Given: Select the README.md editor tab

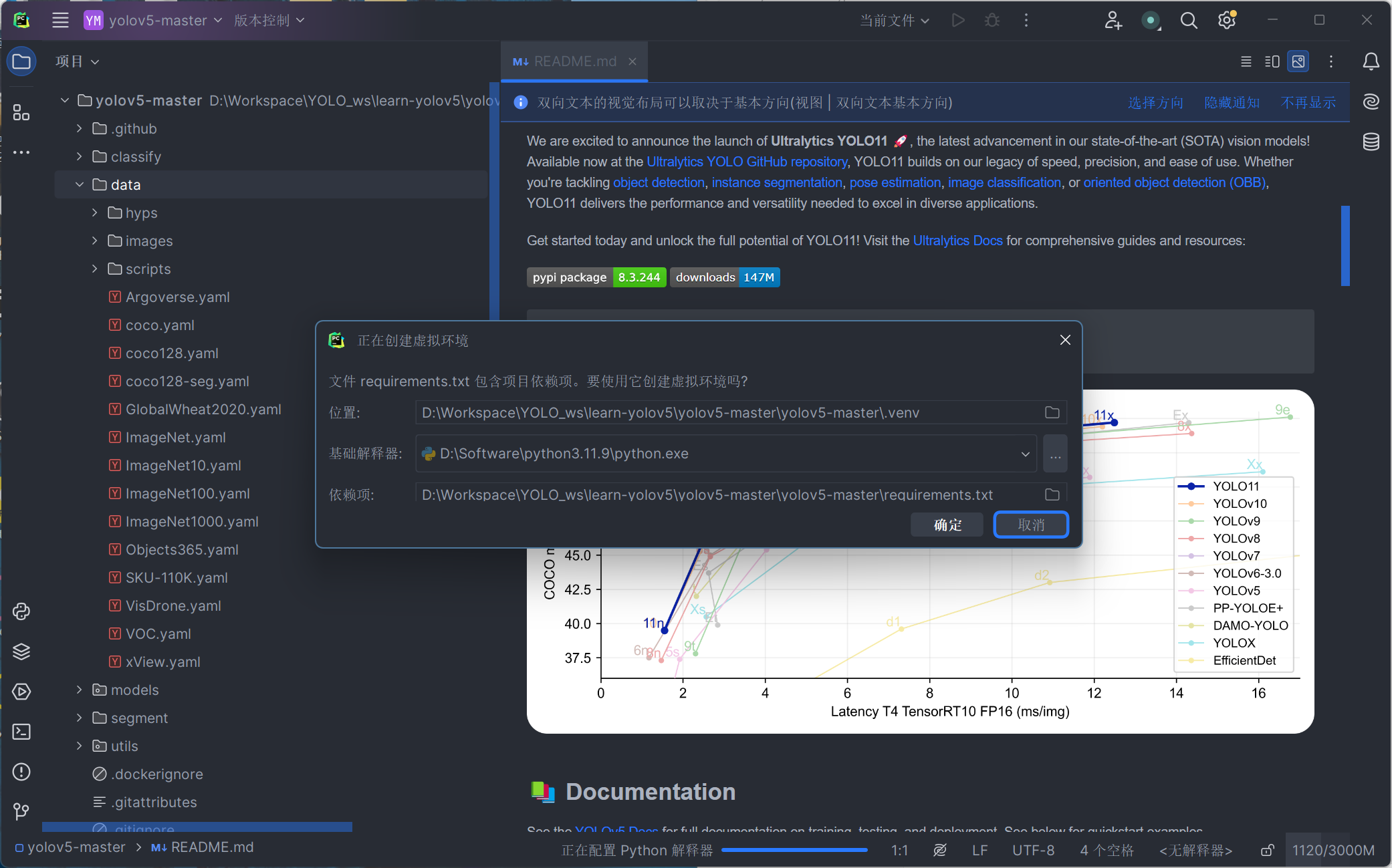Looking at the screenshot, I should (574, 61).
